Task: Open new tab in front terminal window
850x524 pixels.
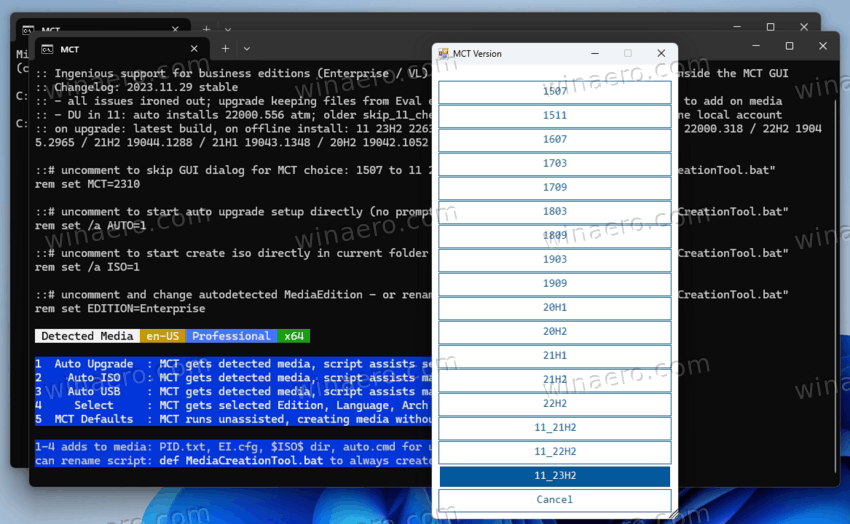Action: coord(226,48)
